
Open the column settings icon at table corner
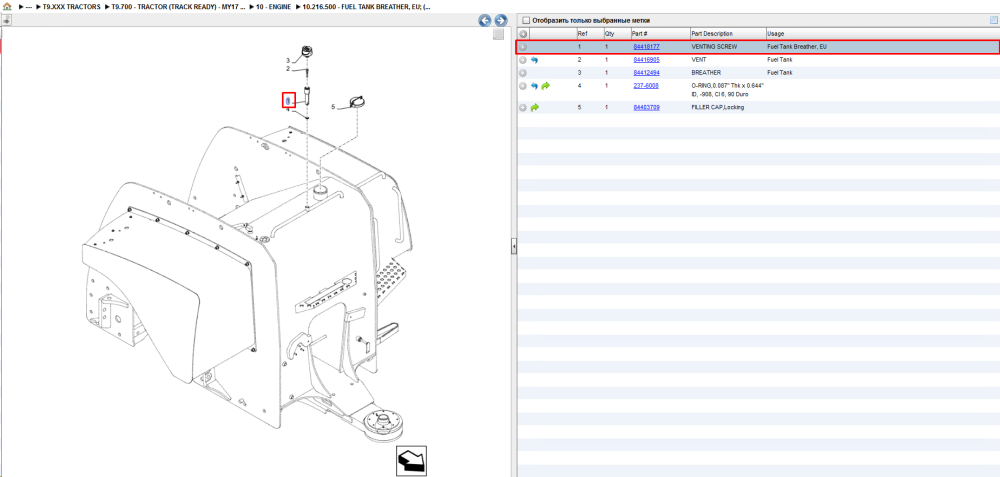click(x=993, y=20)
